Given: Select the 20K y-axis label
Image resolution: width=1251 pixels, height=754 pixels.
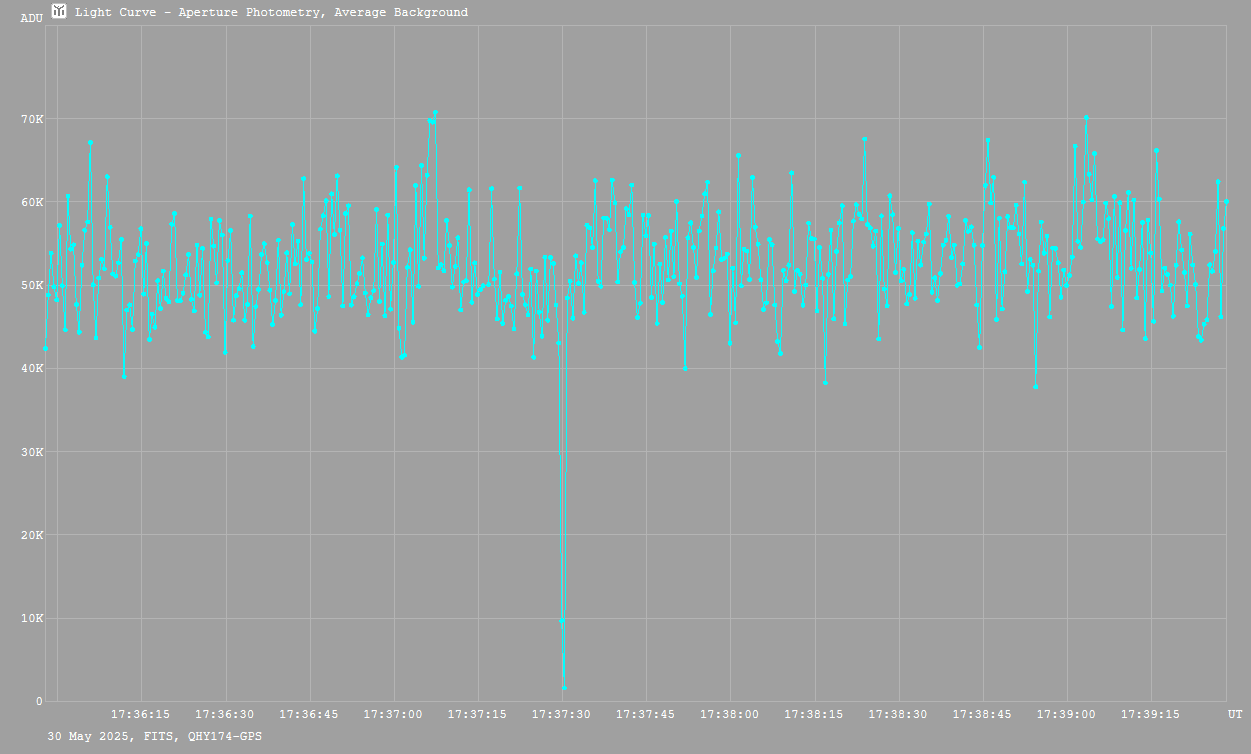Looking at the screenshot, I should pyautogui.click(x=32, y=535).
